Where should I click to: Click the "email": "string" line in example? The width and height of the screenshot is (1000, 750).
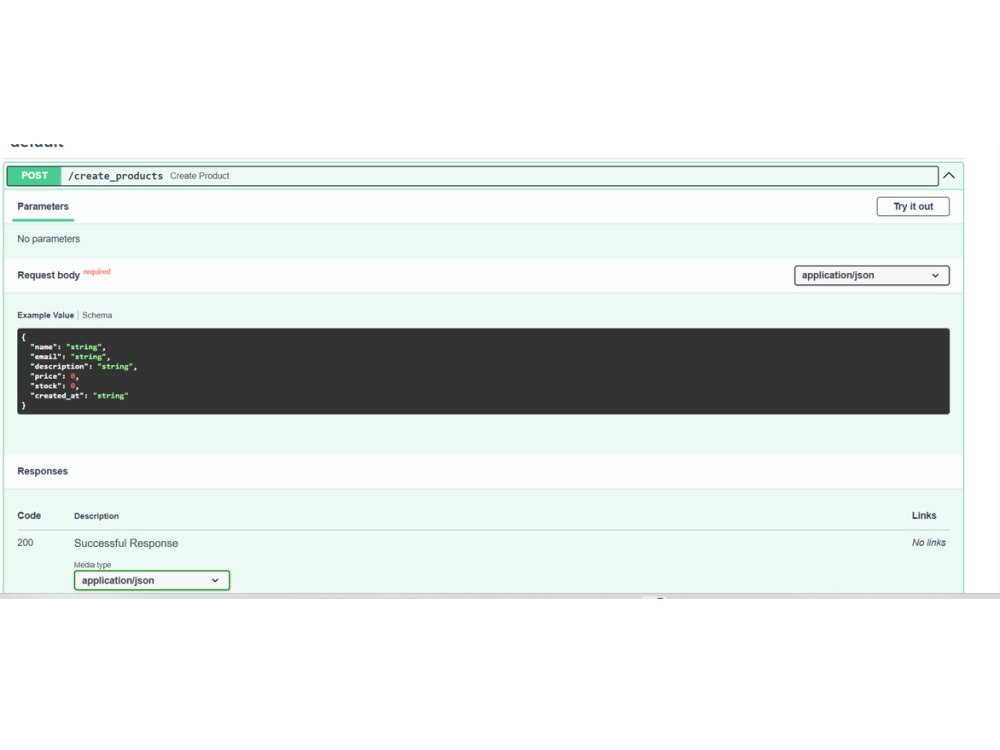click(70, 357)
